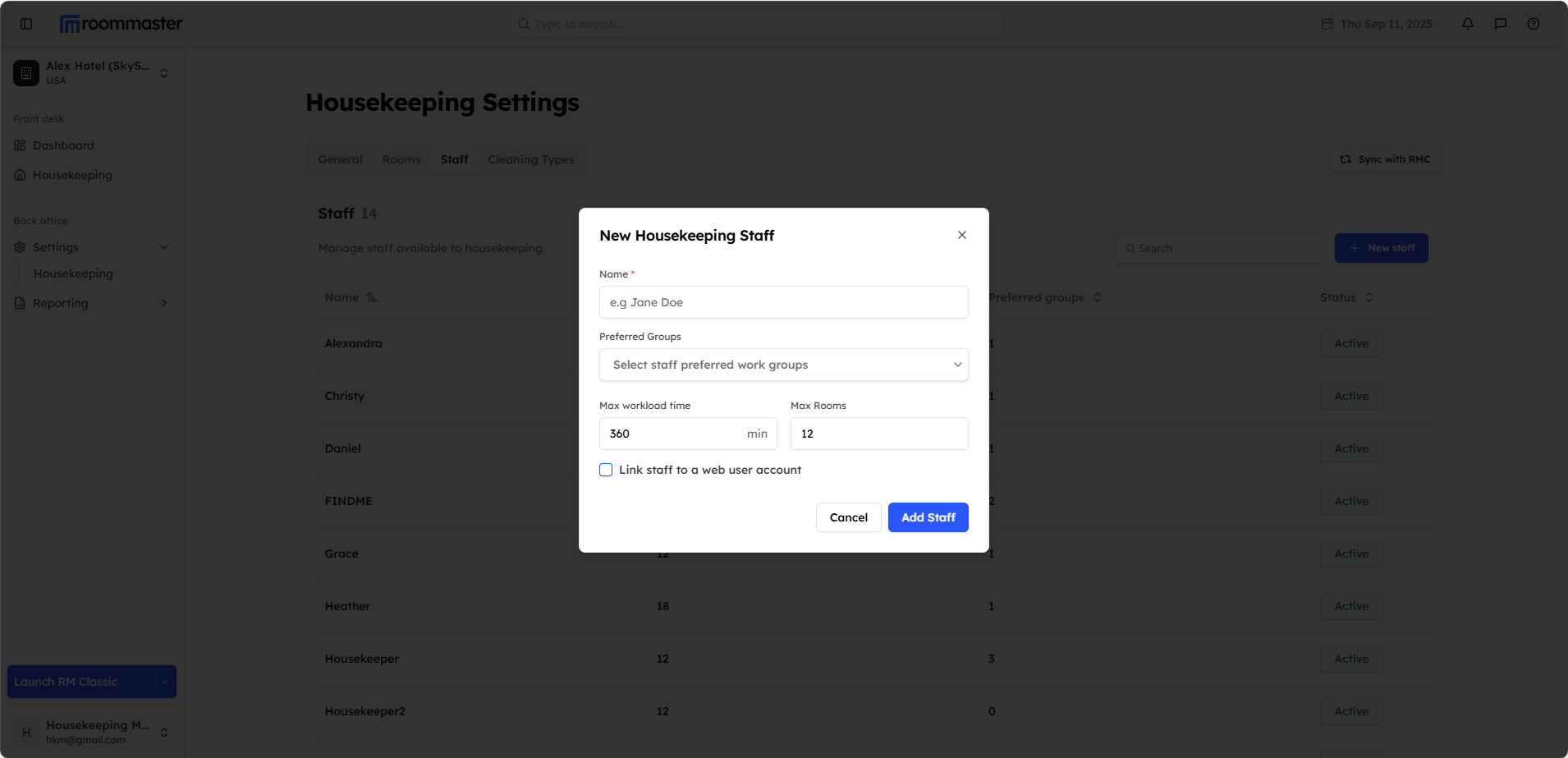Click the Name input field
1568x758 pixels.
(783, 302)
